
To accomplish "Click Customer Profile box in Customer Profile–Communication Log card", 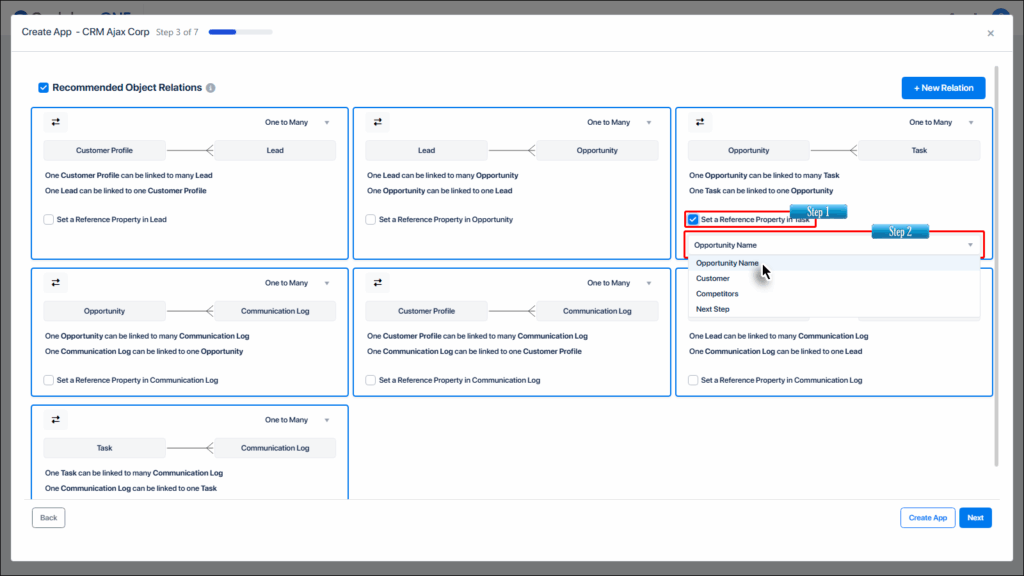I will click(x=426, y=311).
